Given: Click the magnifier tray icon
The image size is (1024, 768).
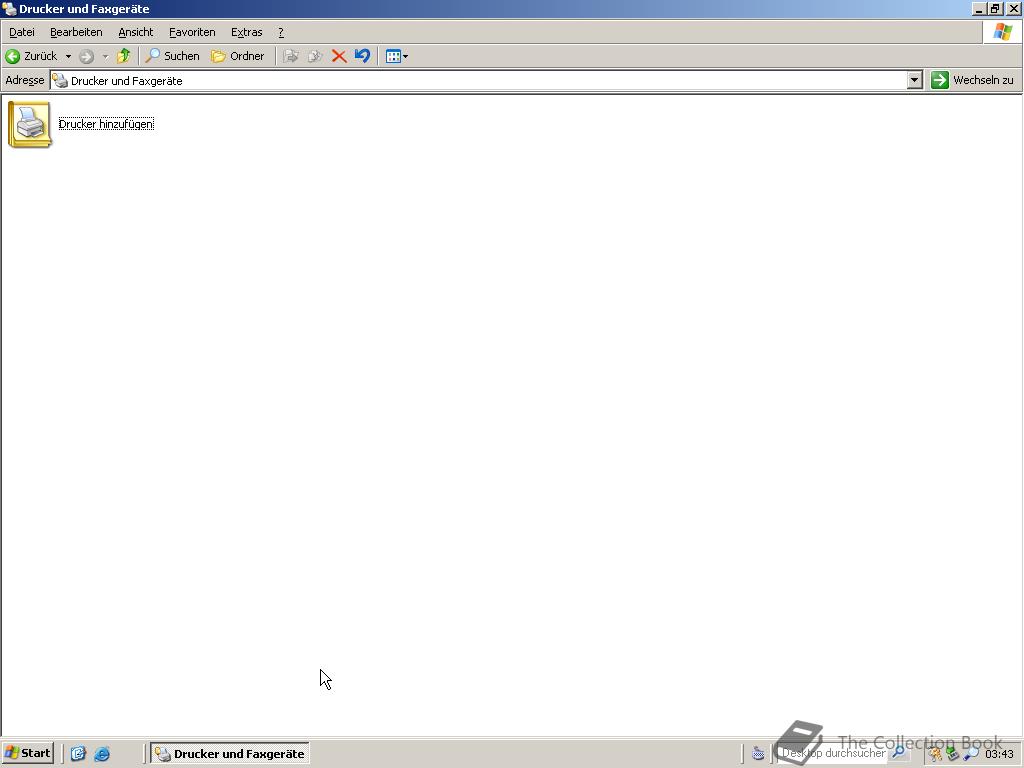Looking at the screenshot, I should (x=971, y=754).
